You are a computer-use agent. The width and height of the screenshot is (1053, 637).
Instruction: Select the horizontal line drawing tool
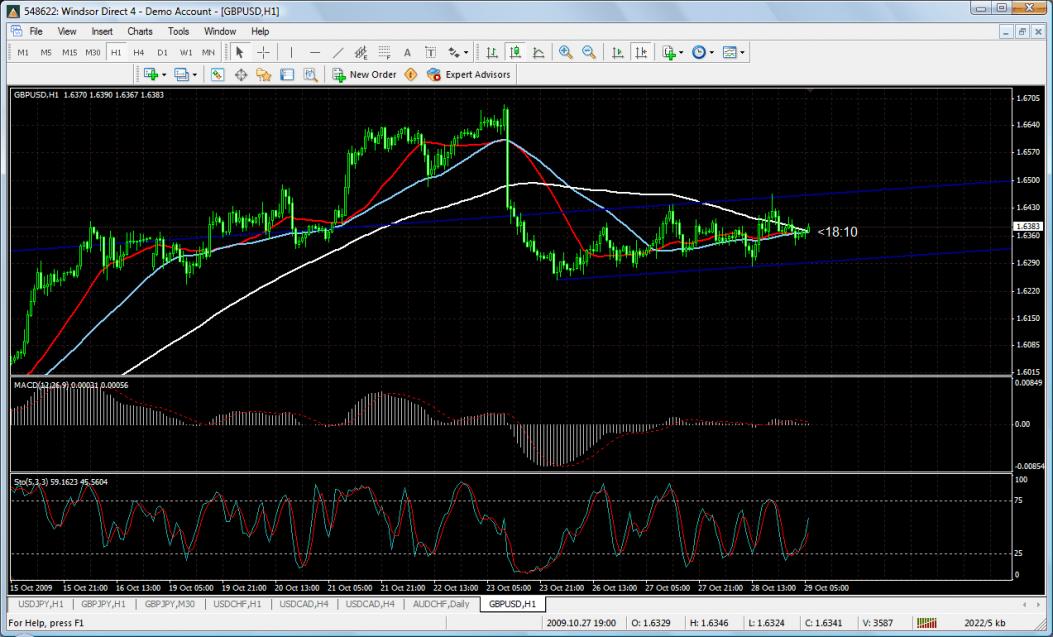tap(315, 52)
